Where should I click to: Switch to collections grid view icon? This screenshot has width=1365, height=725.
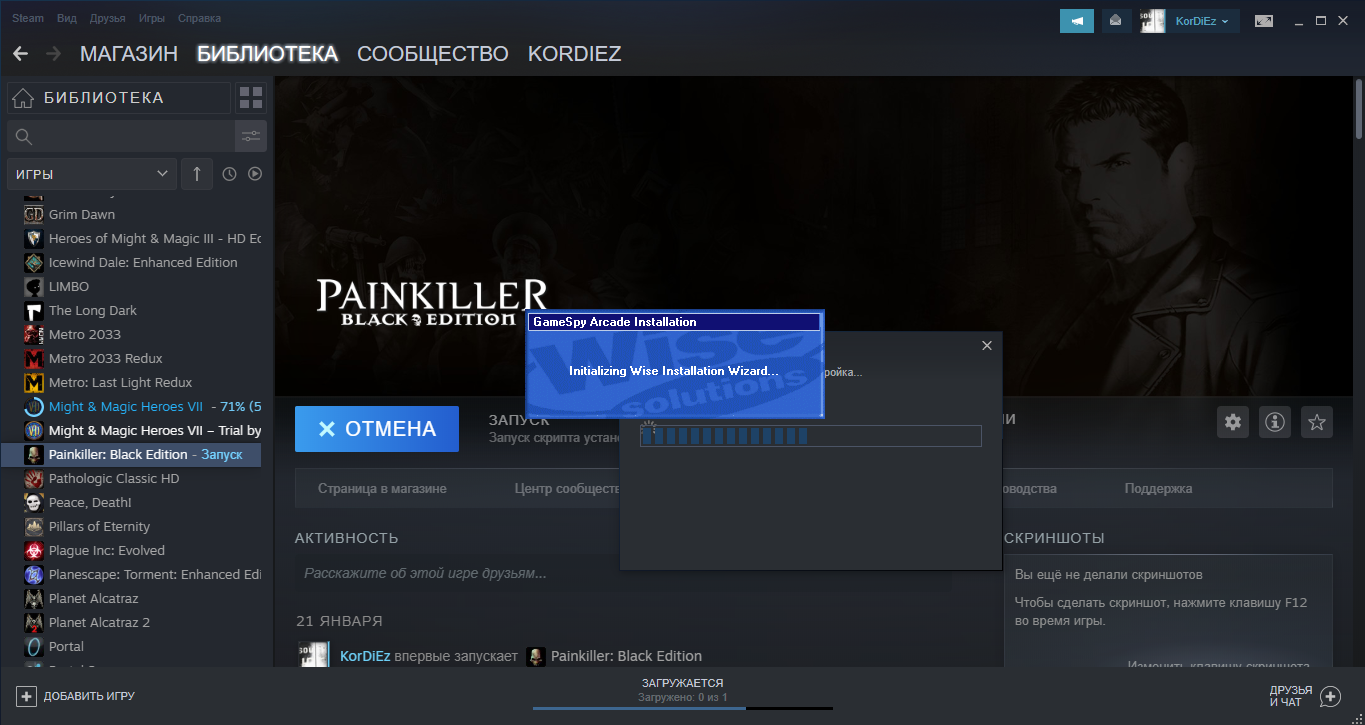[x=251, y=98]
